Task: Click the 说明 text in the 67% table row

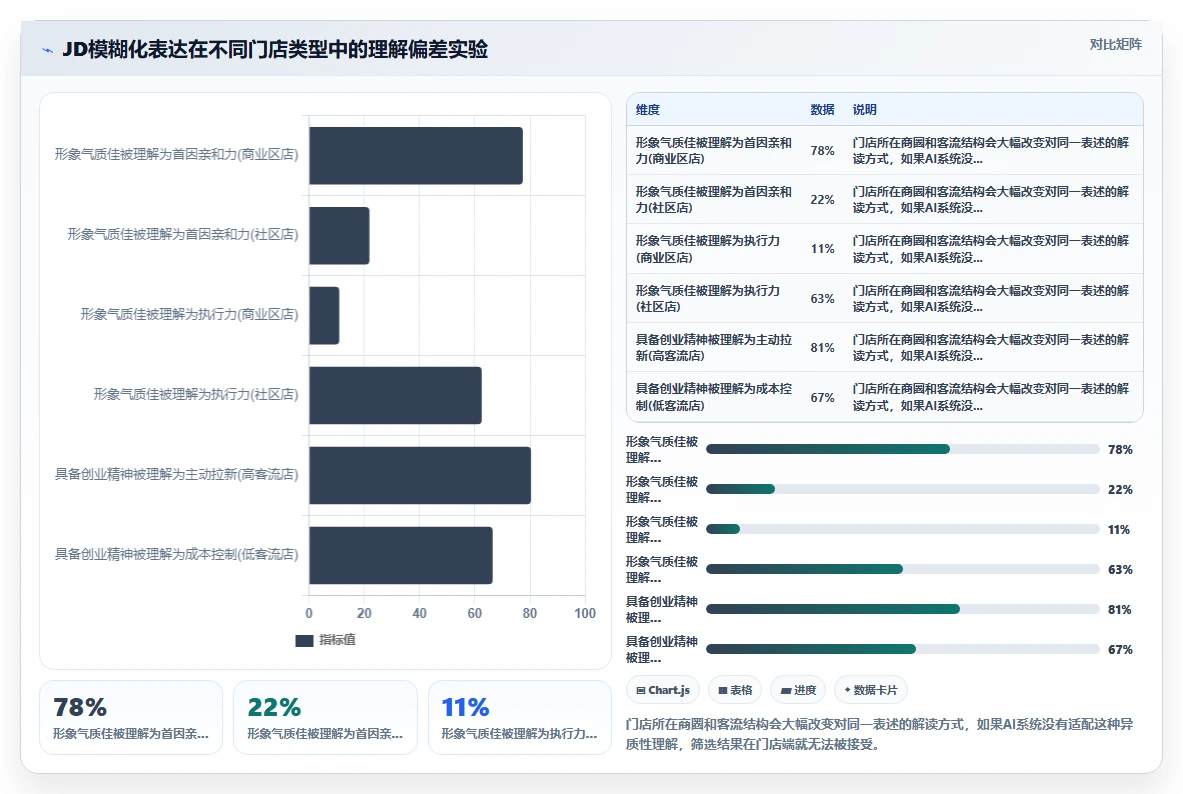Action: 991,397
